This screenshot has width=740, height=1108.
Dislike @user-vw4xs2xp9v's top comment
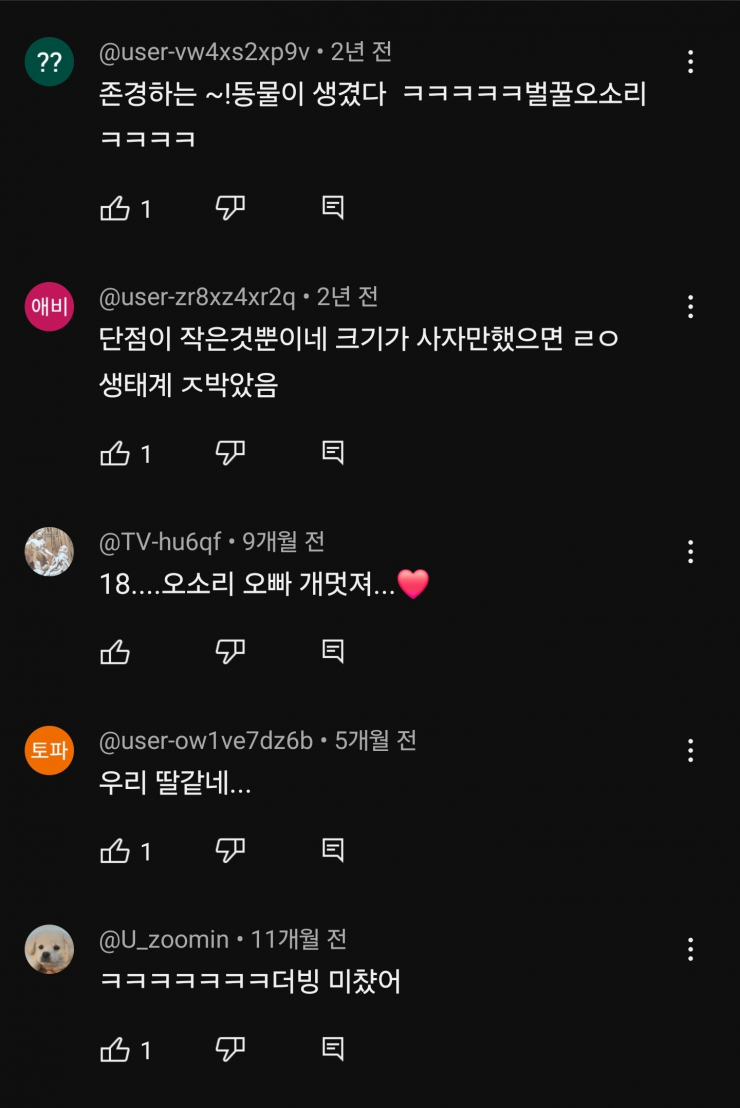228,207
